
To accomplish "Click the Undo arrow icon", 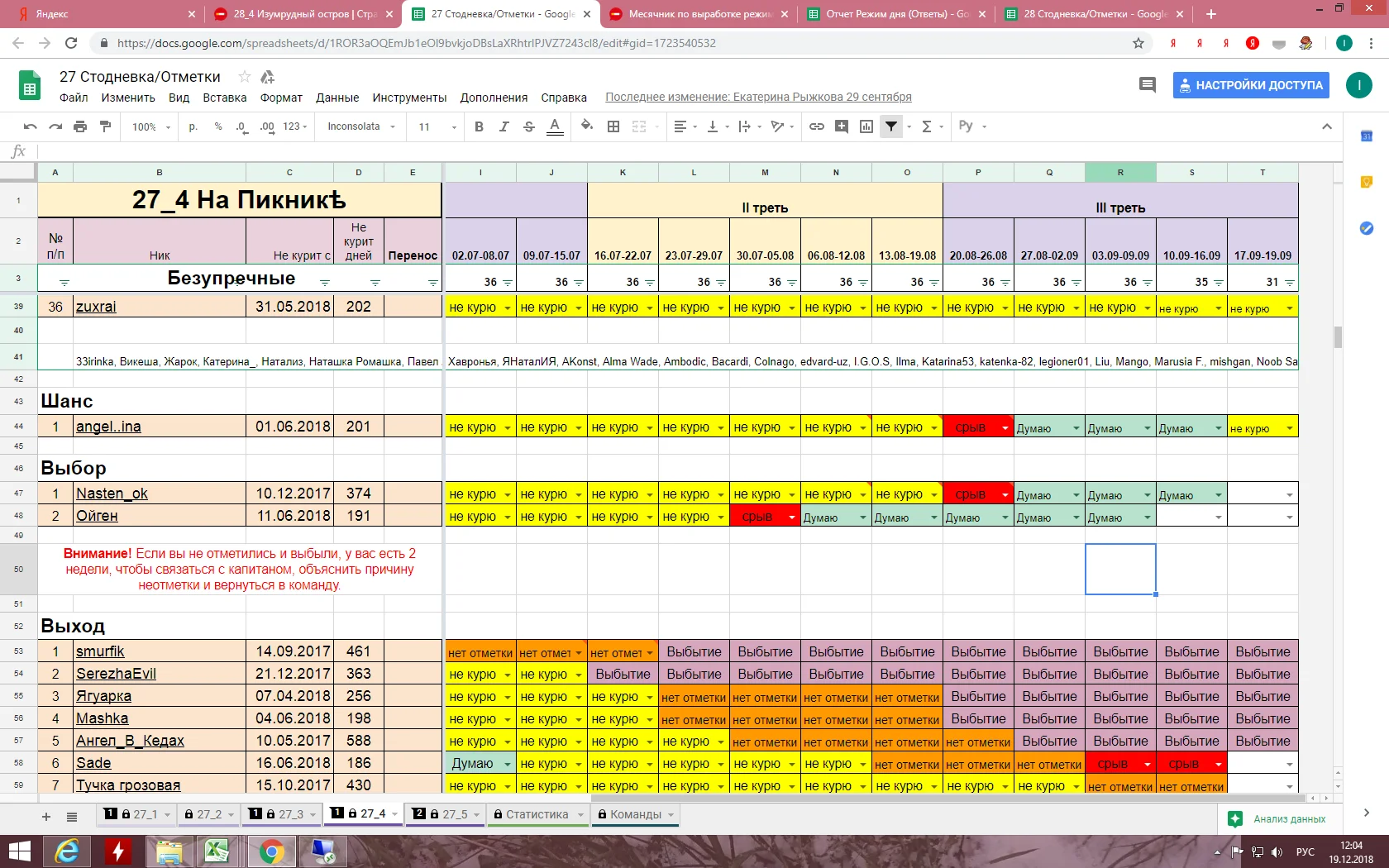I will (x=31, y=126).
